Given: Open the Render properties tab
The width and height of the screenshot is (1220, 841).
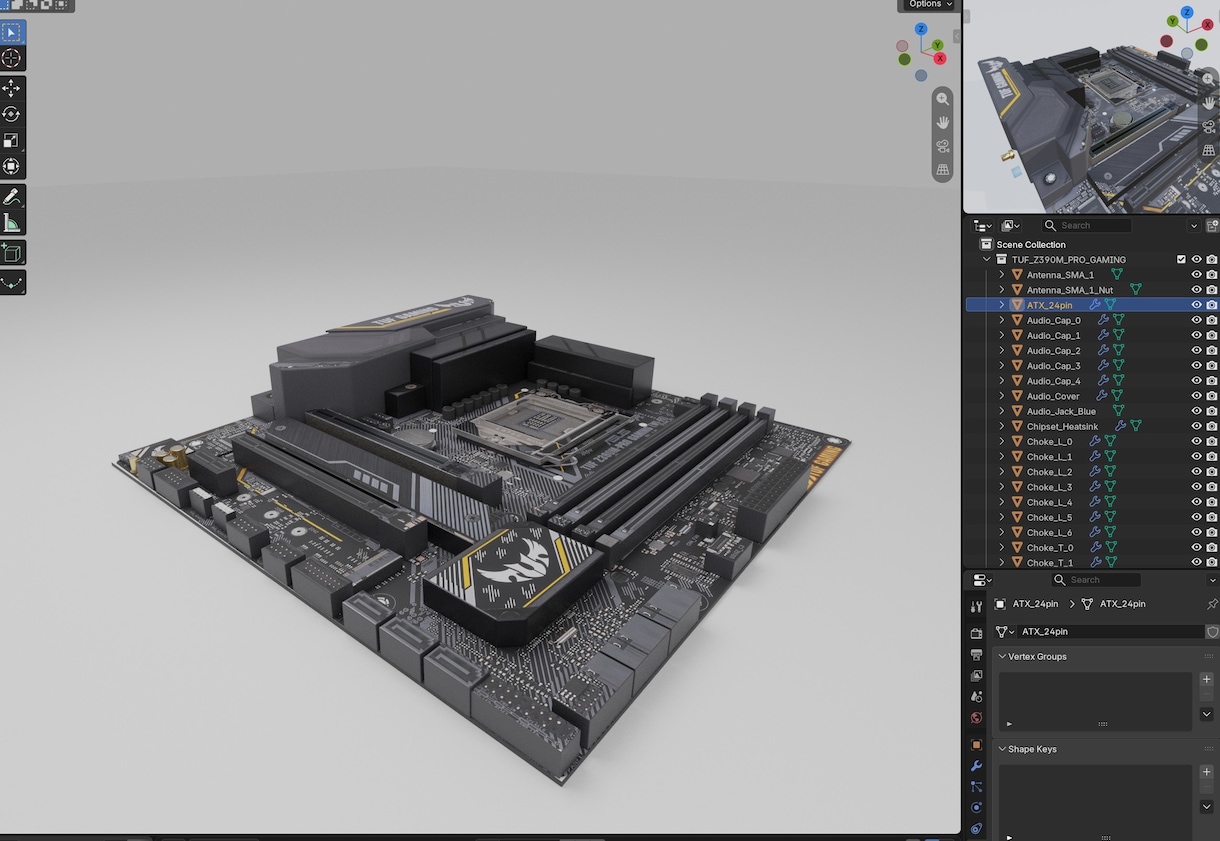Looking at the screenshot, I should click(x=976, y=633).
